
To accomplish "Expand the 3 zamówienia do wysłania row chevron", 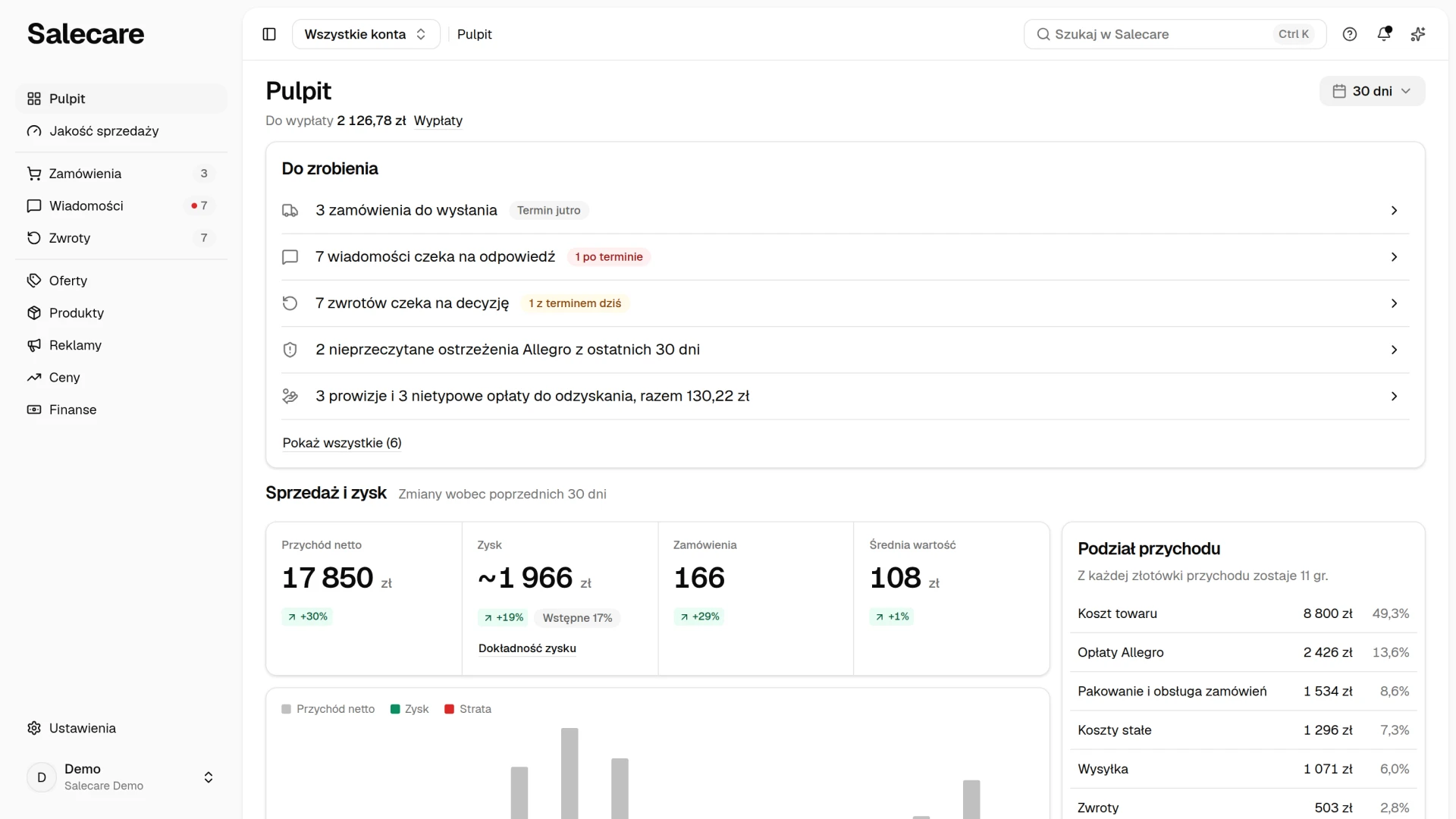I will point(1394,211).
